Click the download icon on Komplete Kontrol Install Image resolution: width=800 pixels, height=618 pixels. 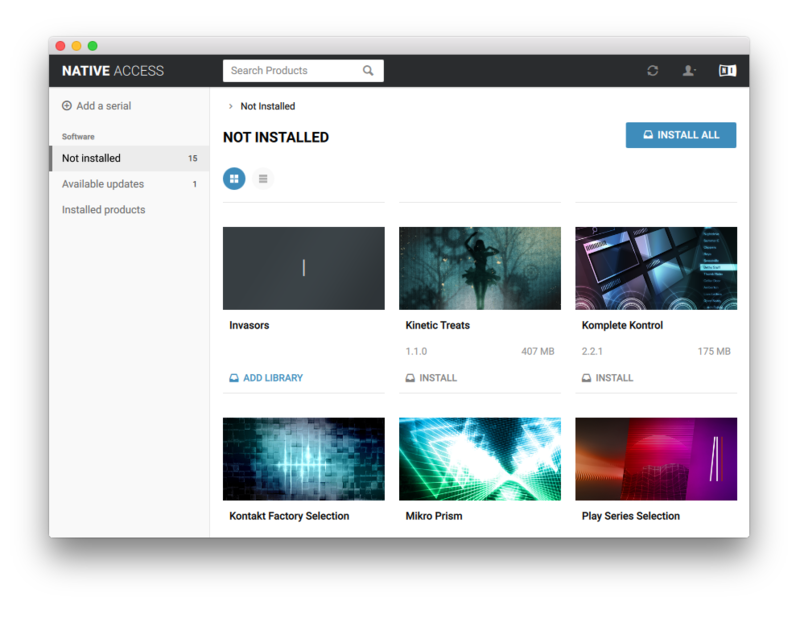point(587,378)
